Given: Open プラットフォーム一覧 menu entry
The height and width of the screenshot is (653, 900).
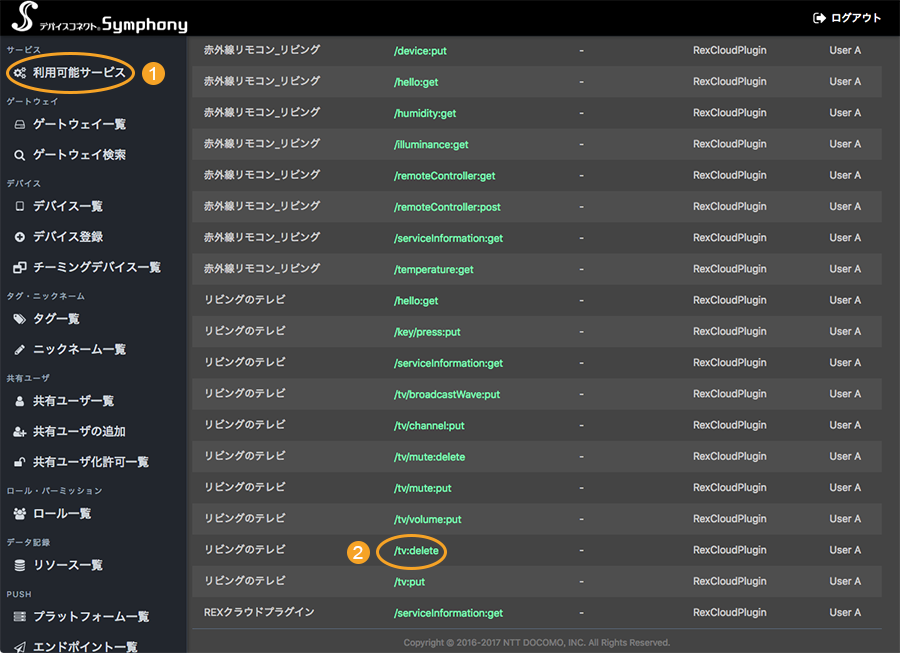Looking at the screenshot, I should 91,616.
